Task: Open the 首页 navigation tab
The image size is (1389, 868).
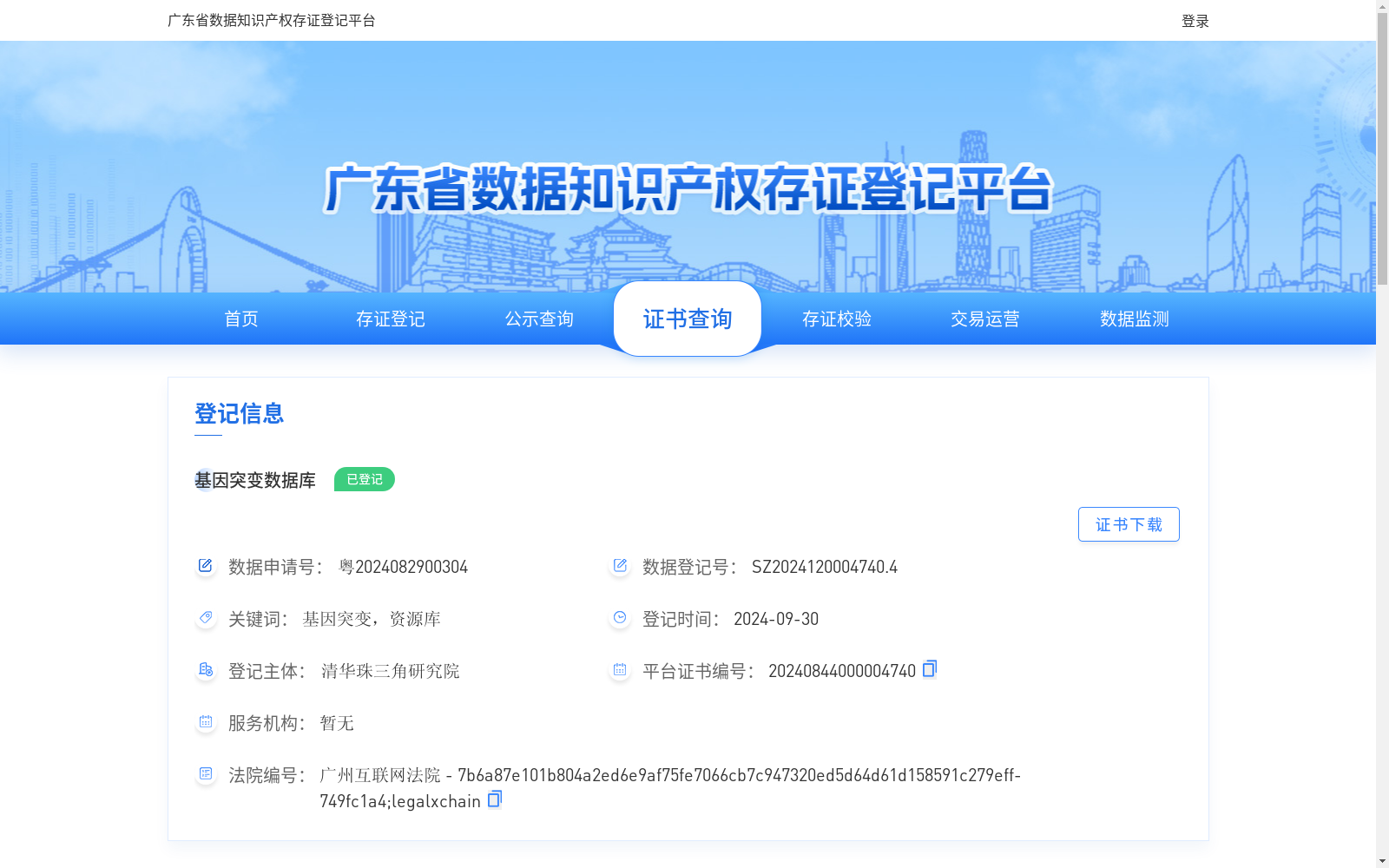Action: coord(241,319)
